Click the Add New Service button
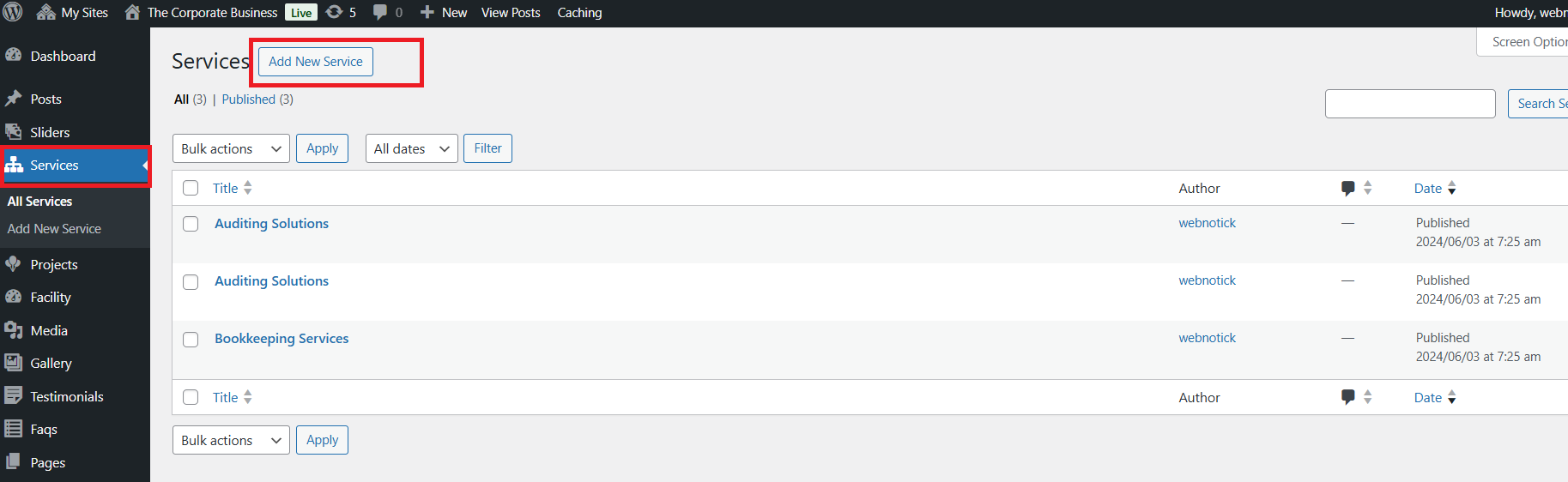The width and height of the screenshot is (1568, 482). coord(315,62)
